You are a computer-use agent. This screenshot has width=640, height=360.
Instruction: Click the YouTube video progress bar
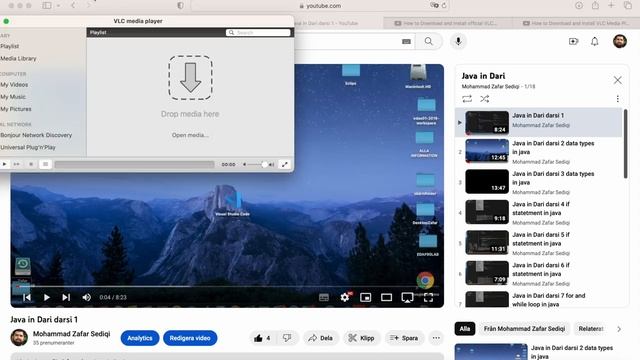227,287
